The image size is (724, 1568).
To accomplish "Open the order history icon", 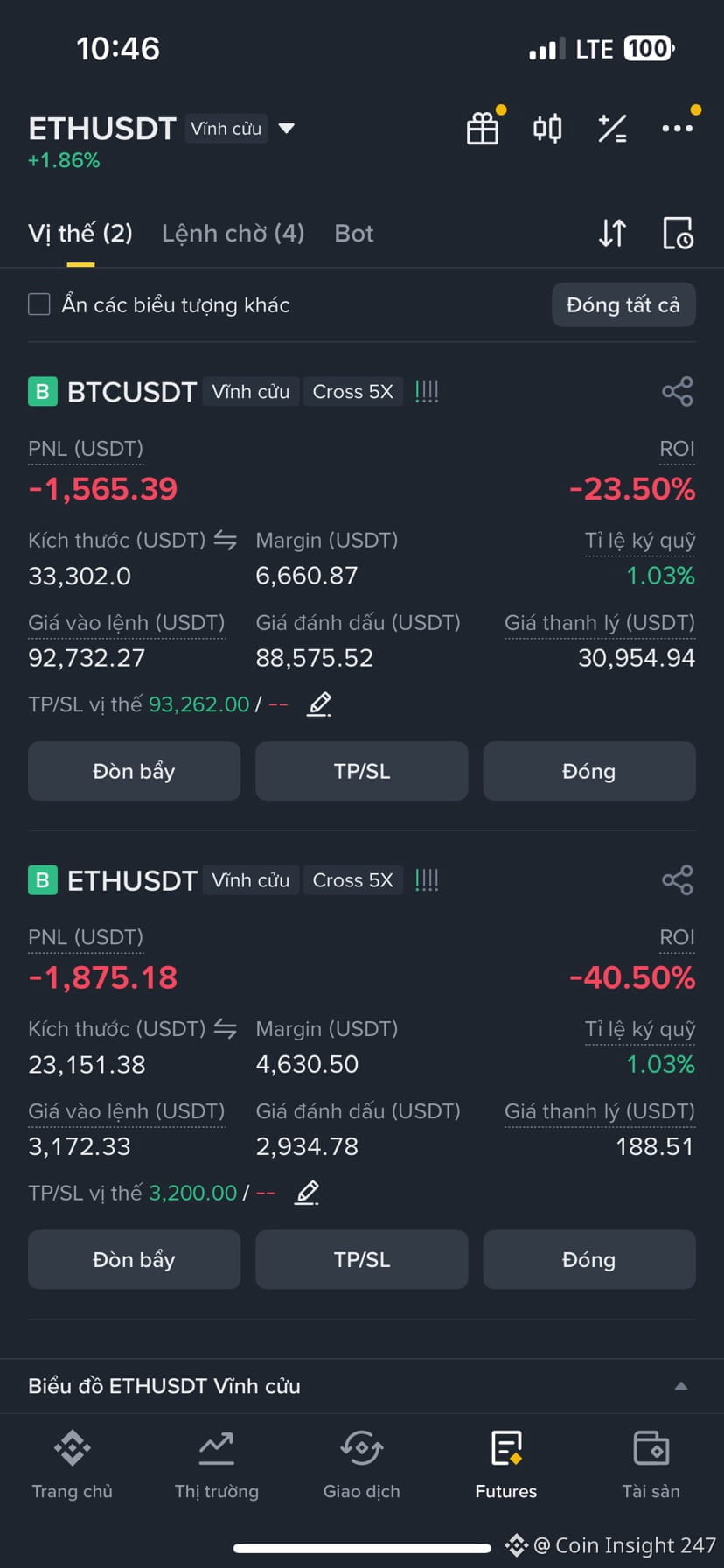I will 678,233.
